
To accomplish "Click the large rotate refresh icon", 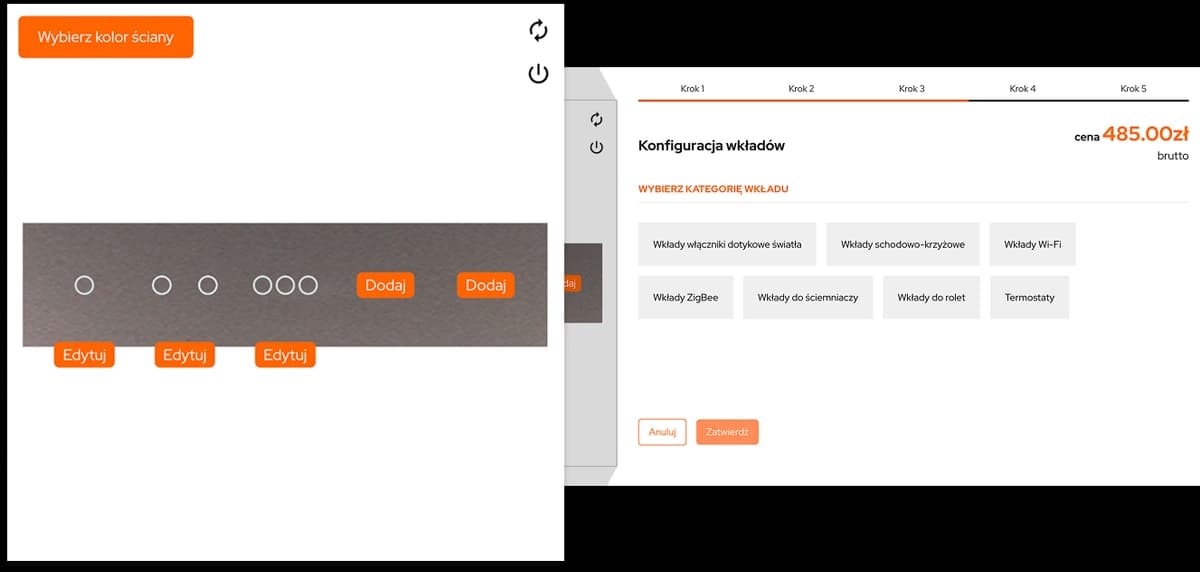I will click(539, 31).
